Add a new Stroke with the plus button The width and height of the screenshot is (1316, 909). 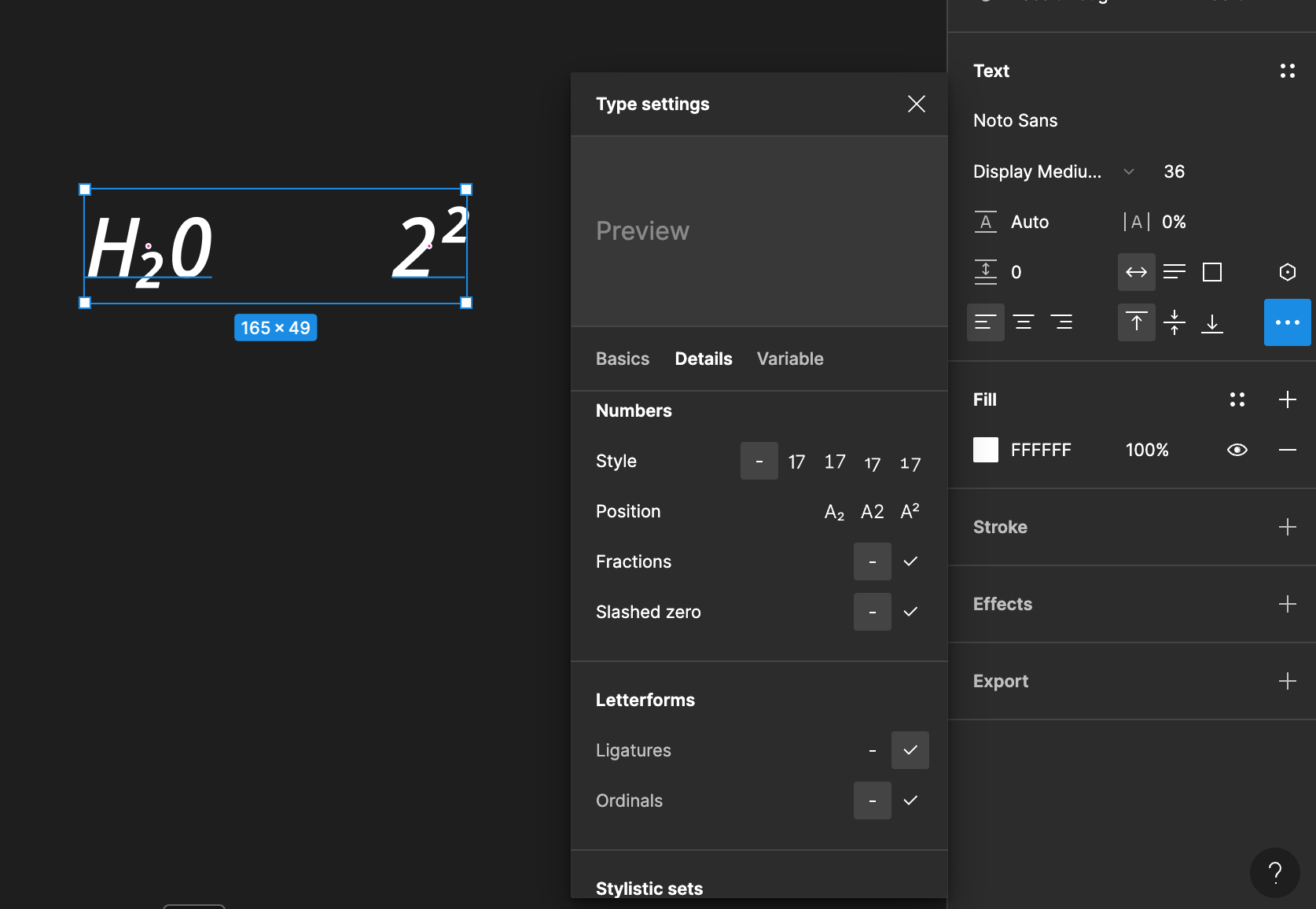tap(1287, 527)
